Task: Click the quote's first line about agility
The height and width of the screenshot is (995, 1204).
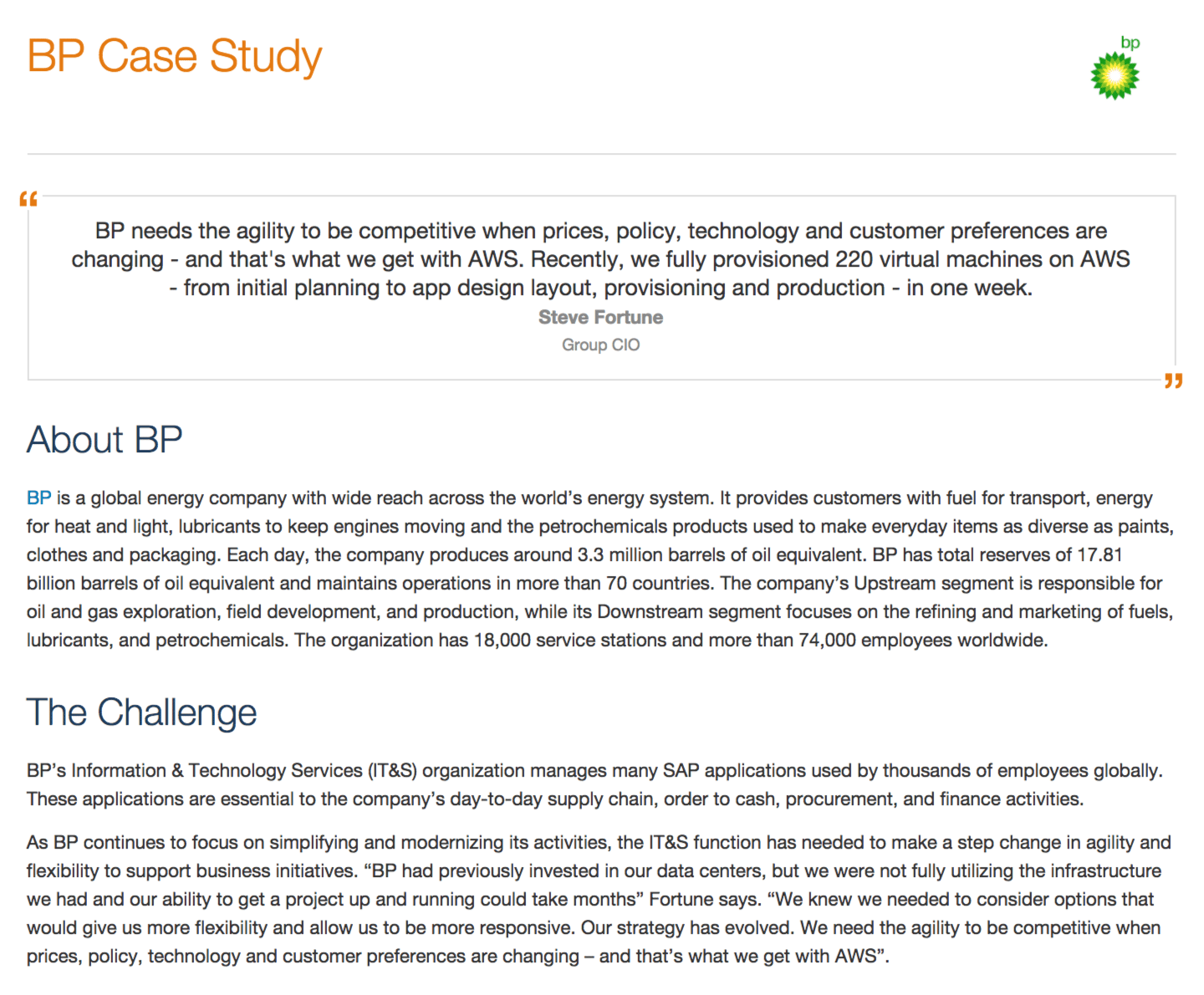Action: [600, 231]
